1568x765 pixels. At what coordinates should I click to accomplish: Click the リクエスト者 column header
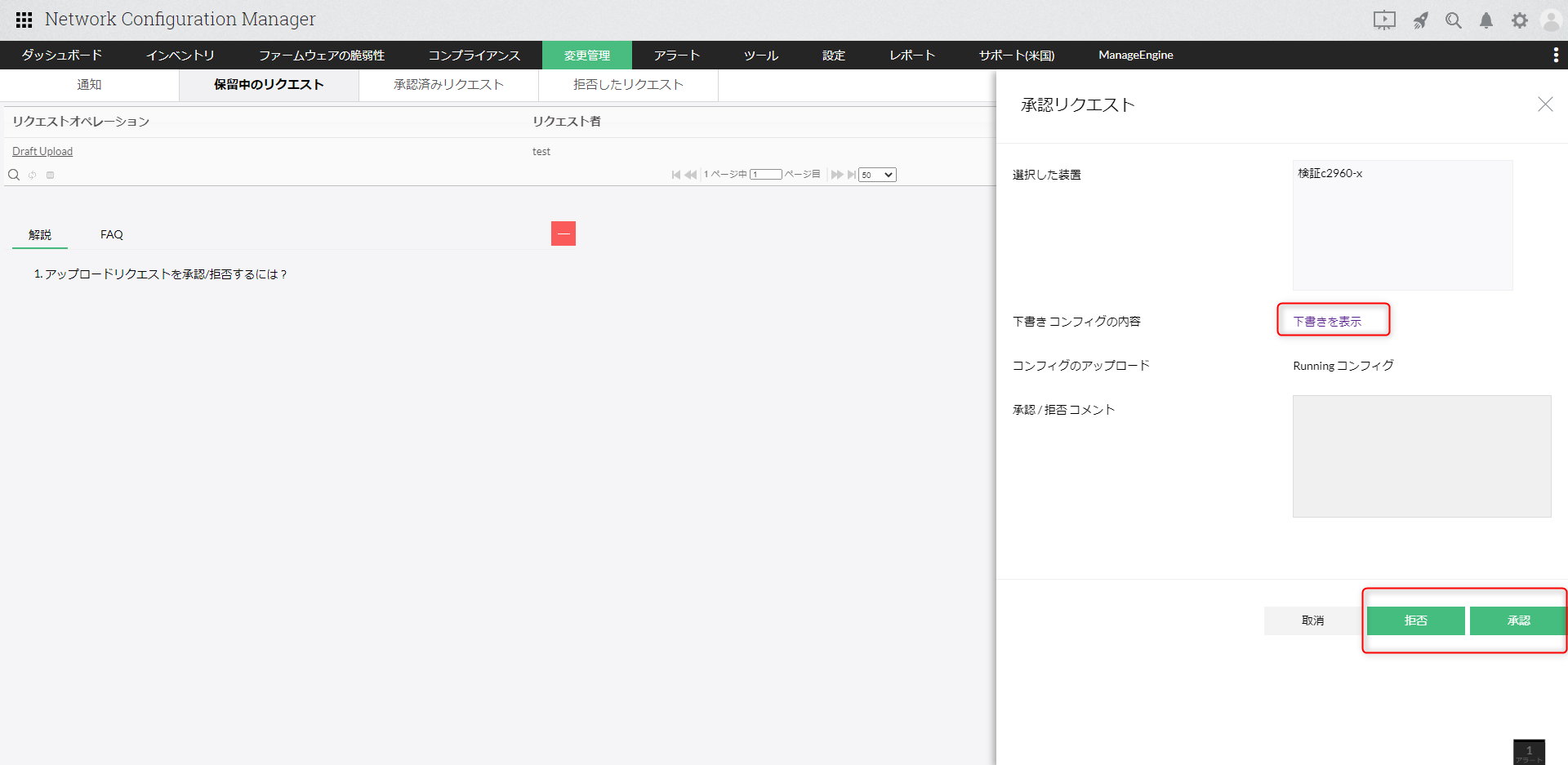pyautogui.click(x=567, y=122)
